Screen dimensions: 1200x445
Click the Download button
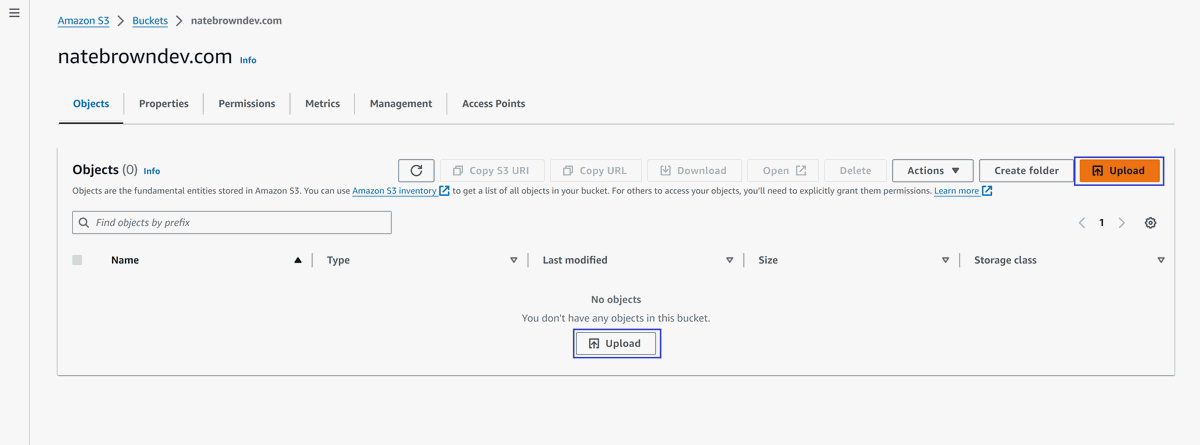click(693, 170)
